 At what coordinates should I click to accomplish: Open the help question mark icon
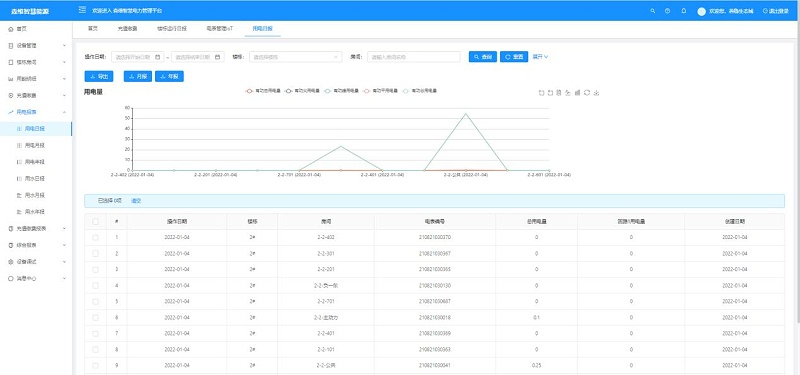(667, 11)
